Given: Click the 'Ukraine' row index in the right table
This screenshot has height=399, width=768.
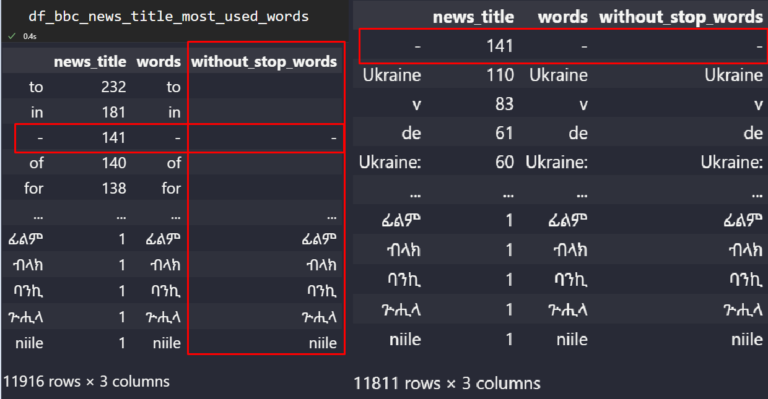Looking at the screenshot, I should click(x=392, y=75).
